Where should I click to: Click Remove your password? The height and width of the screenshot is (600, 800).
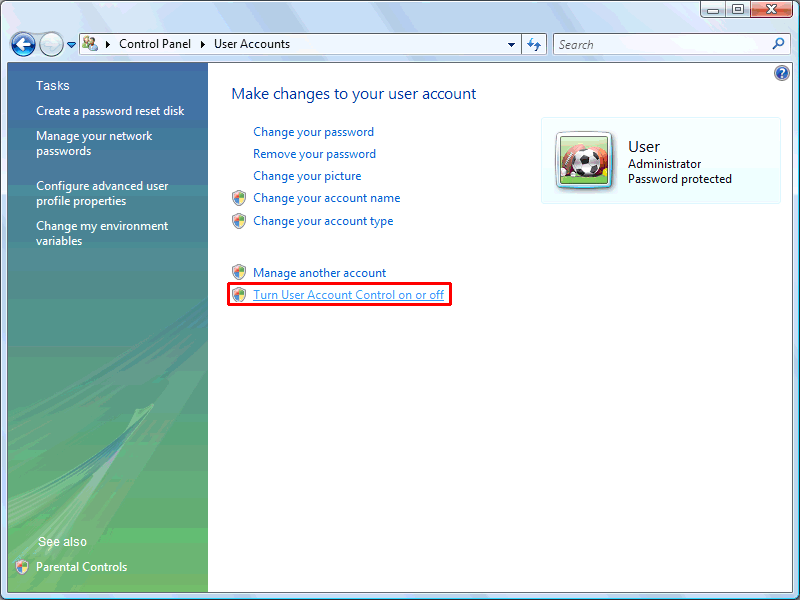[x=314, y=154]
